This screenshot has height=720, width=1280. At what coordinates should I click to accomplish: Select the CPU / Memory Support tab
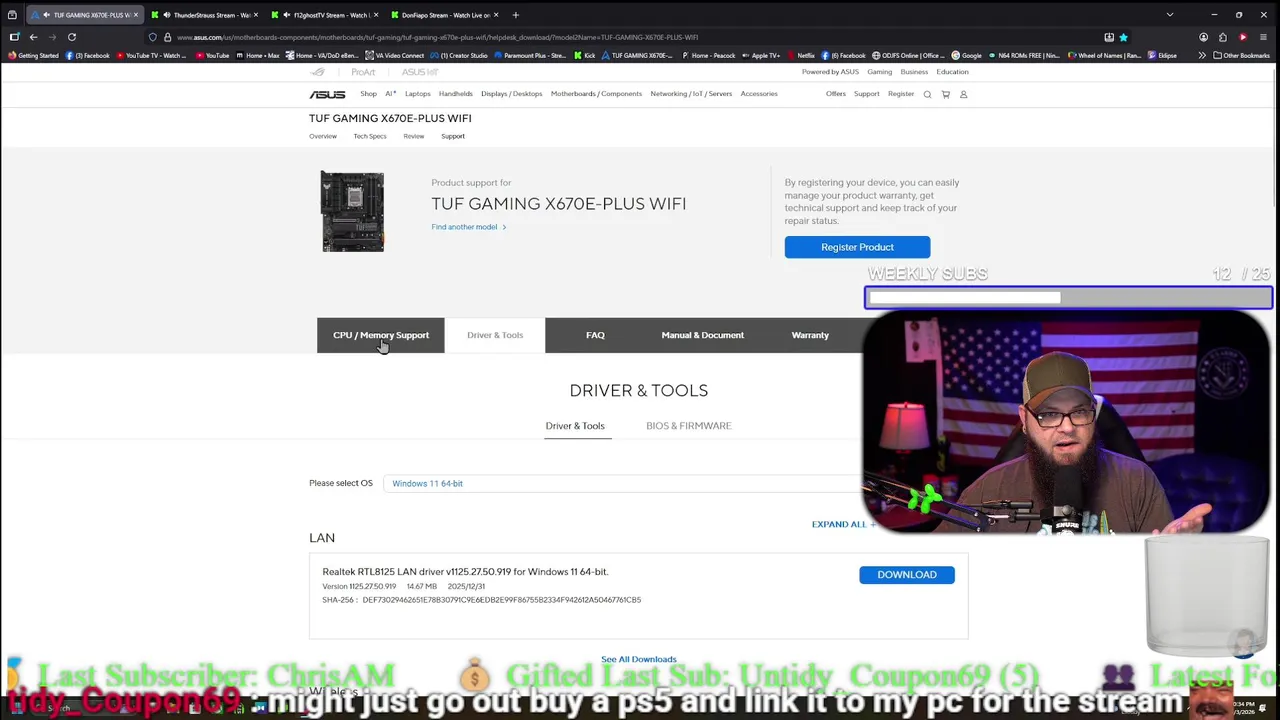click(381, 335)
